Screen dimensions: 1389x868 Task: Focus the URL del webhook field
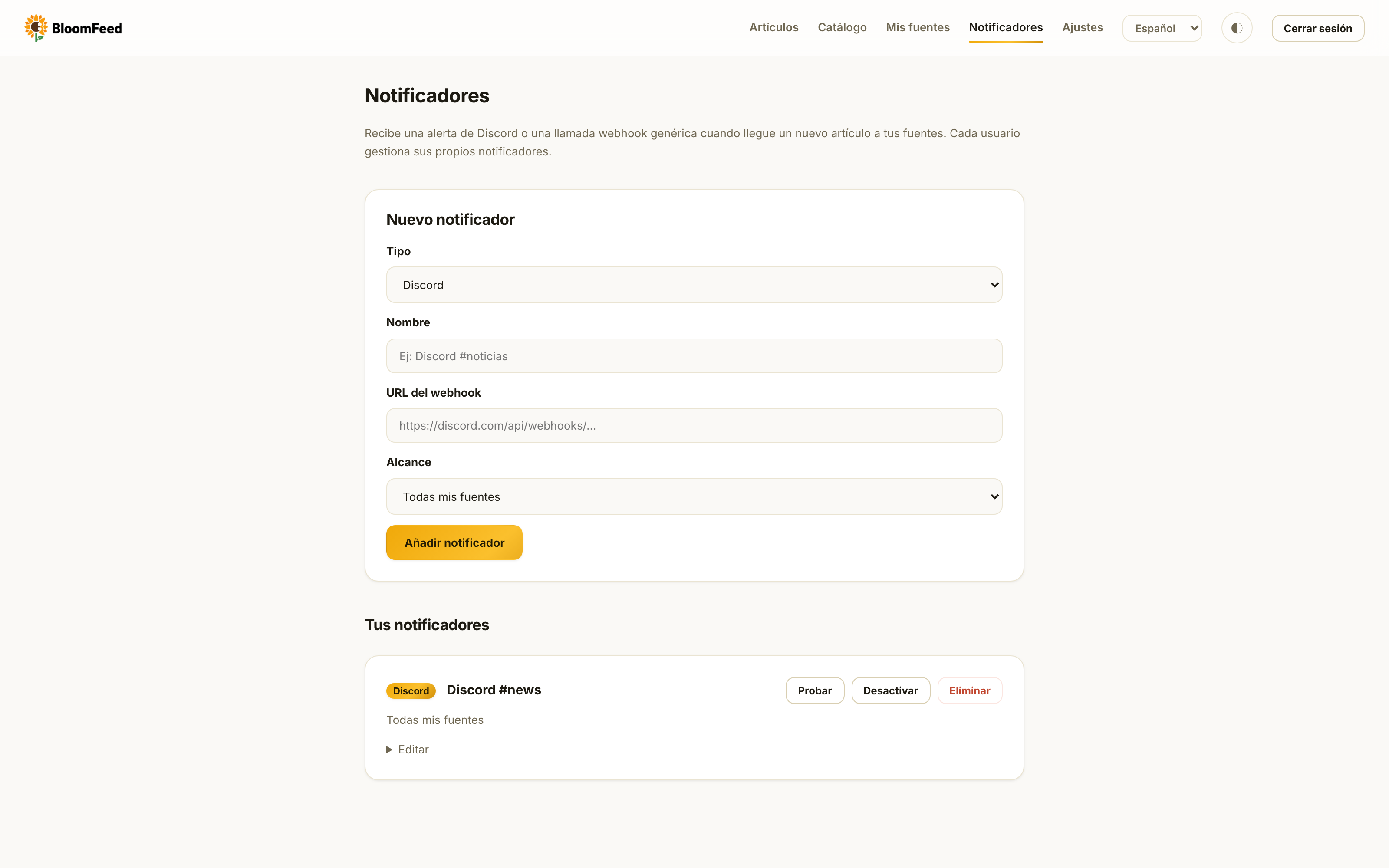tap(694, 425)
